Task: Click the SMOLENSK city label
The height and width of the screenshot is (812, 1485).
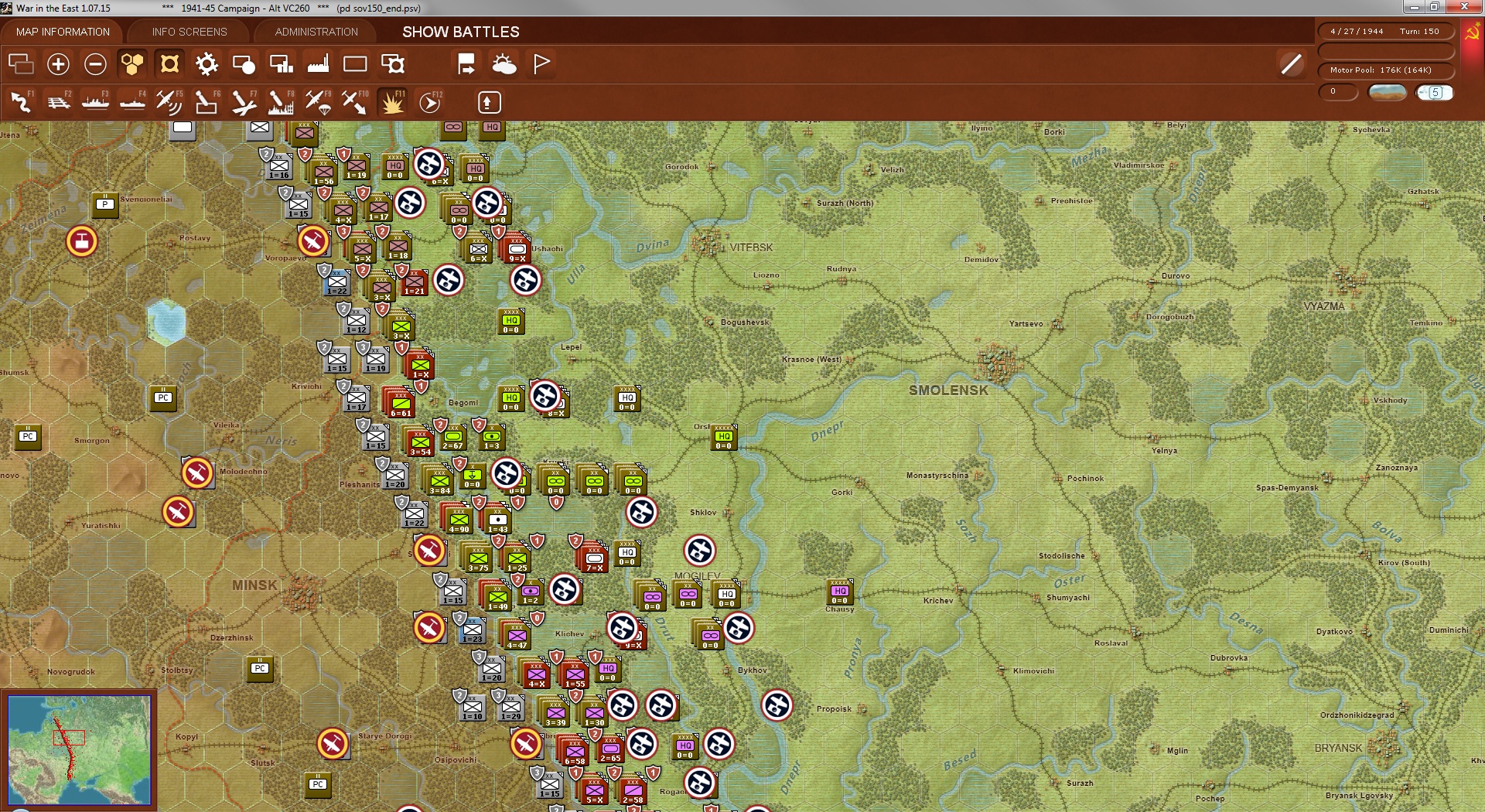Action: (948, 391)
